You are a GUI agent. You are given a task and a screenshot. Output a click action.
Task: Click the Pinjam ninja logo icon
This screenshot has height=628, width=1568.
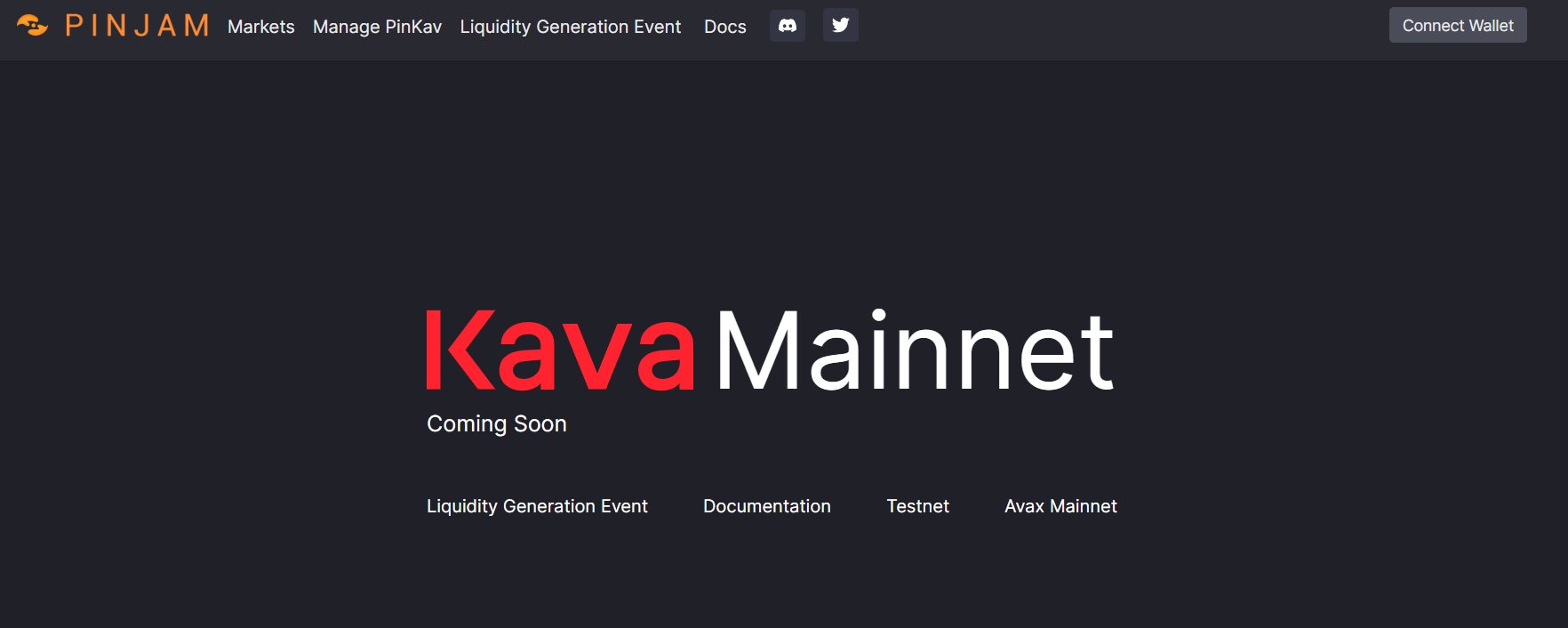pyautogui.click(x=32, y=25)
